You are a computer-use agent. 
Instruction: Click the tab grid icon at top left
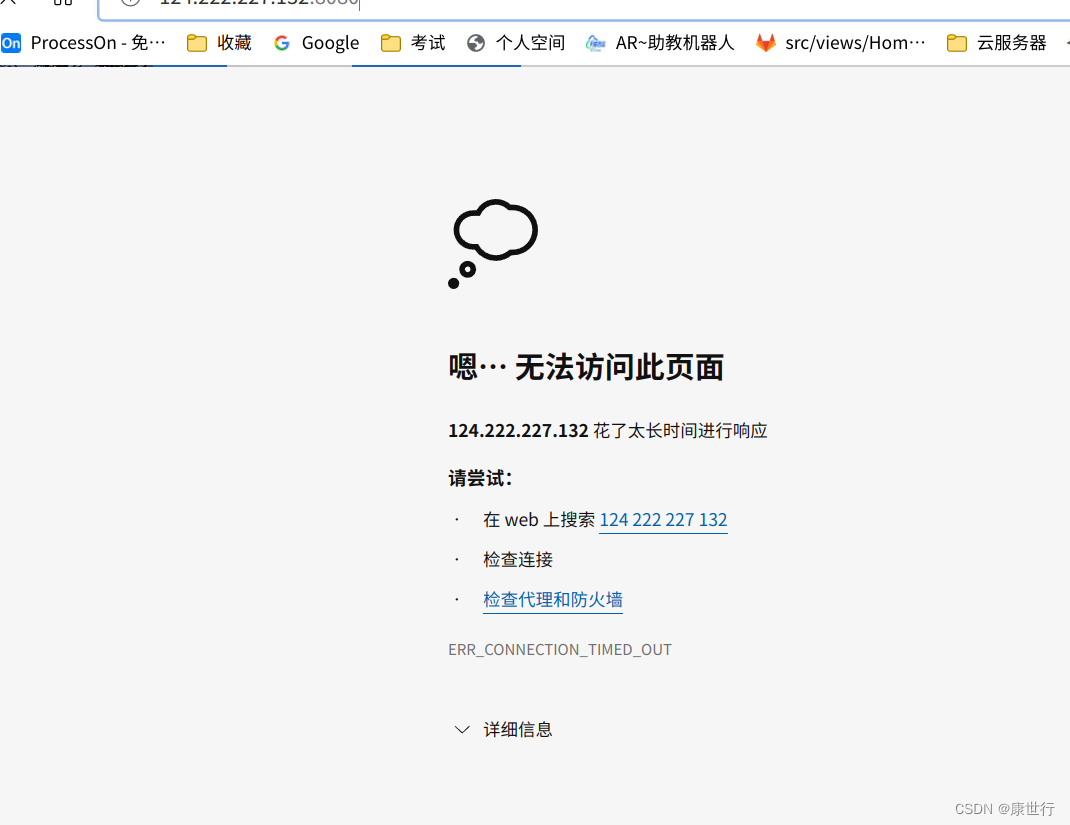[x=62, y=3]
